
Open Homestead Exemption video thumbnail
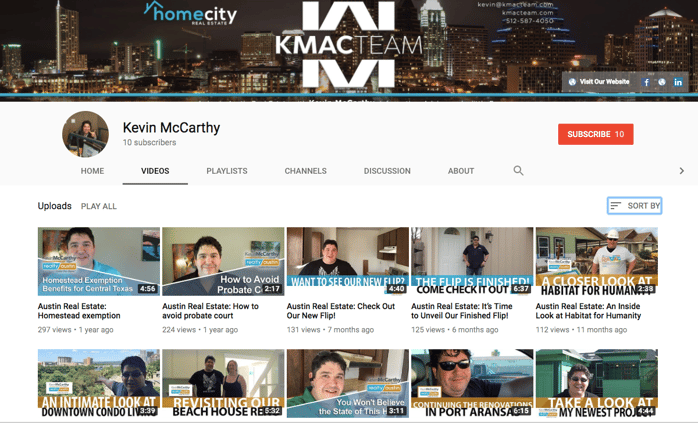99,261
